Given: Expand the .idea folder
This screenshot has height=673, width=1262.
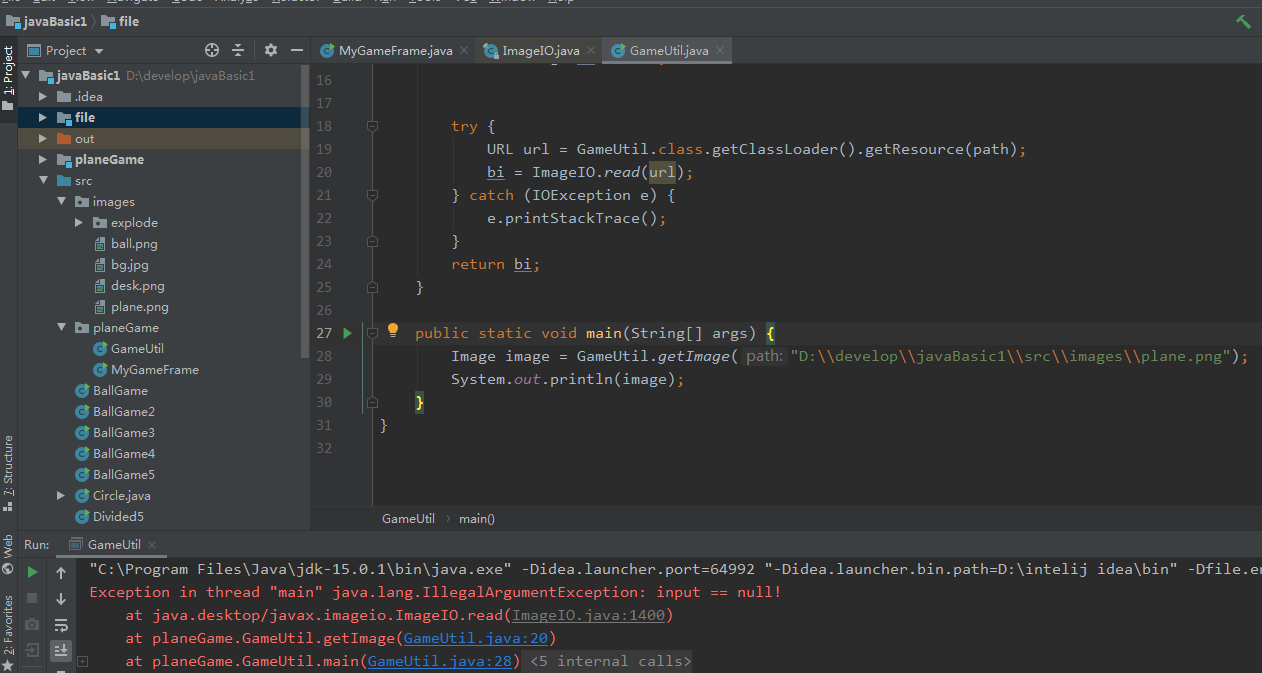Looking at the screenshot, I should tap(43, 96).
